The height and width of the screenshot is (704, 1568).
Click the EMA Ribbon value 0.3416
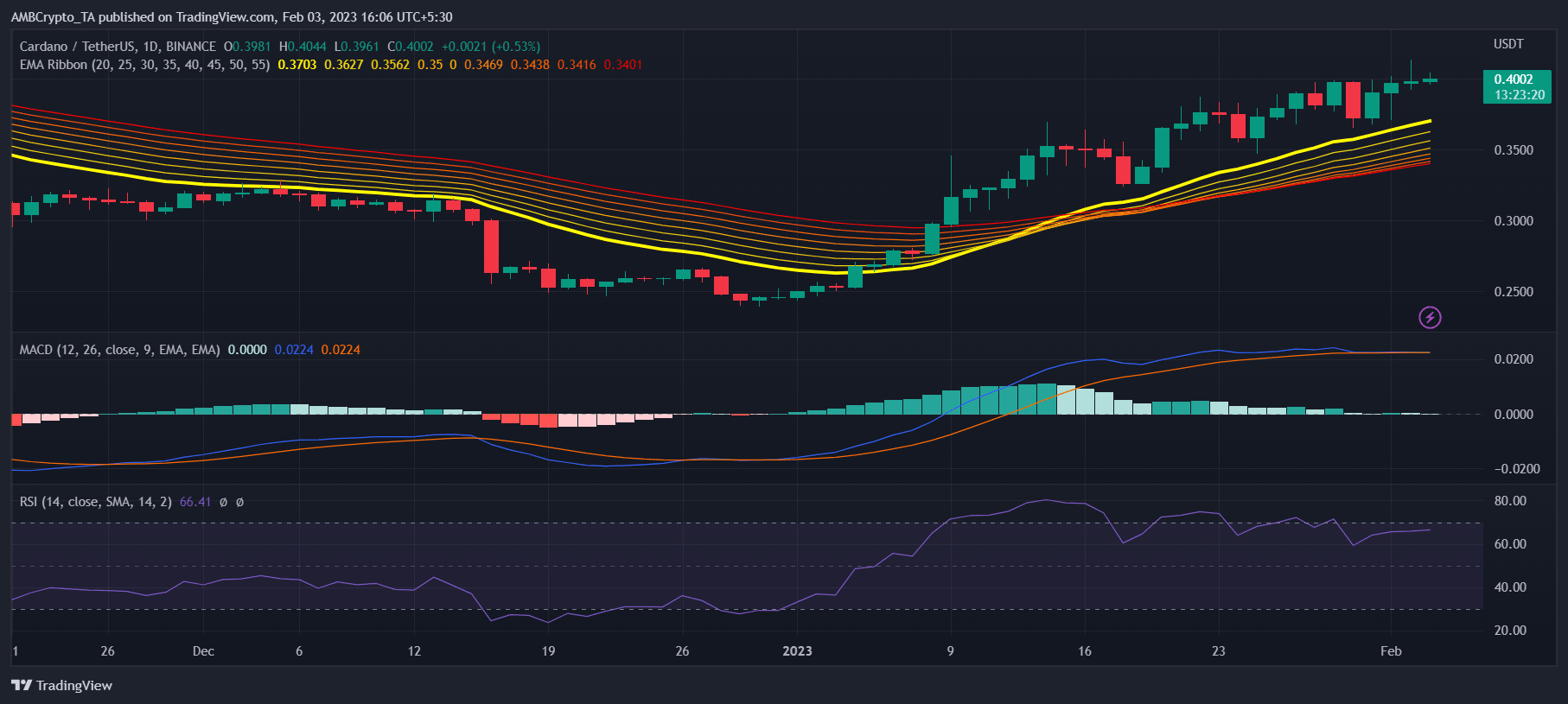[577, 65]
